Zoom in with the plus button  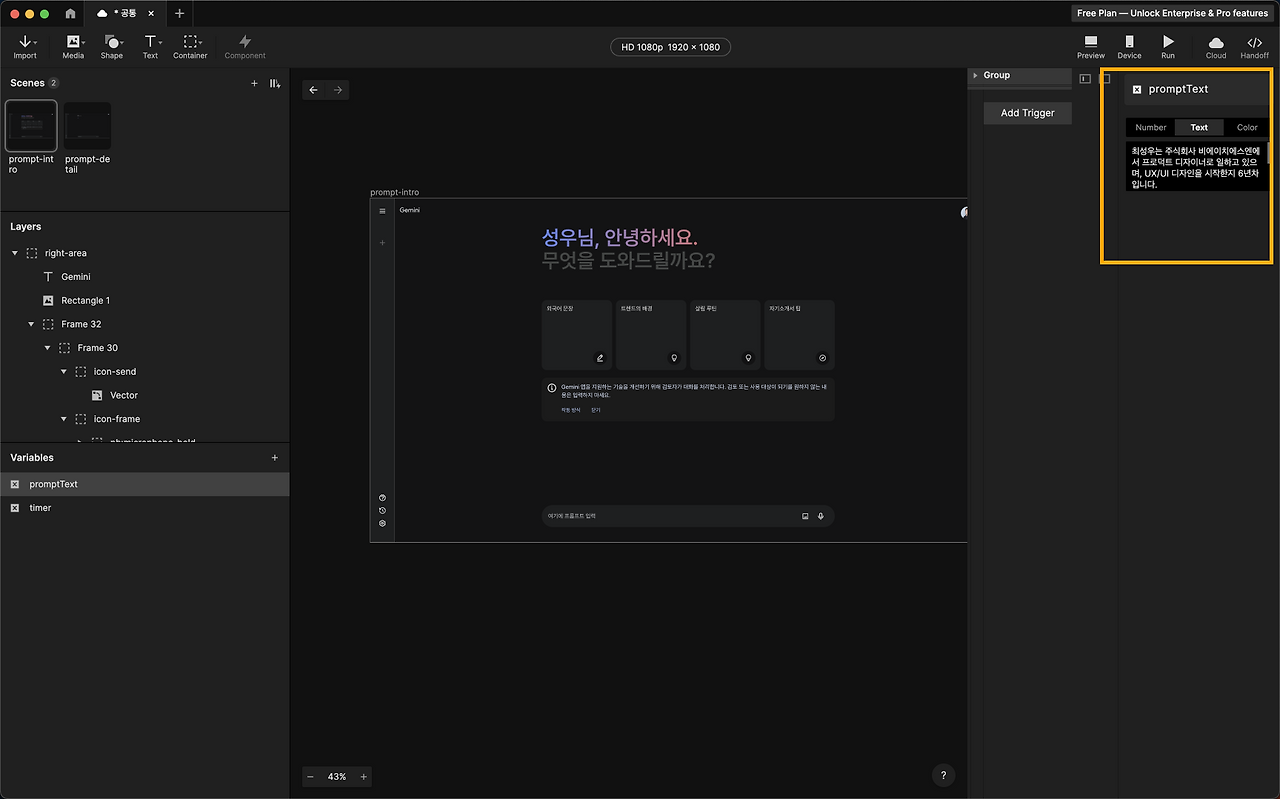click(x=364, y=777)
